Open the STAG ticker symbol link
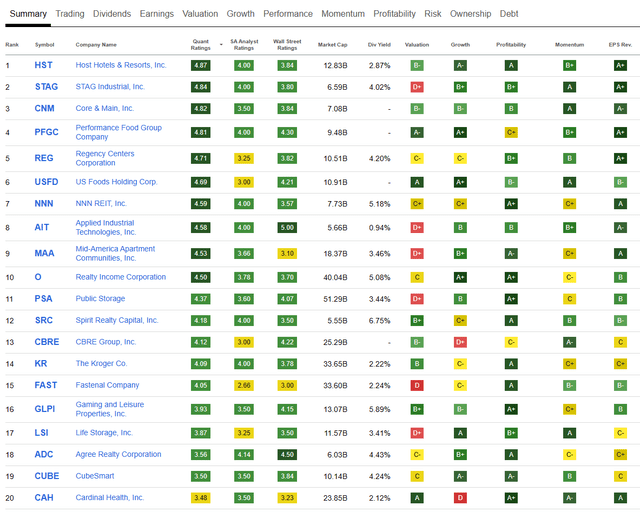The height and width of the screenshot is (512, 640). [x=46, y=87]
